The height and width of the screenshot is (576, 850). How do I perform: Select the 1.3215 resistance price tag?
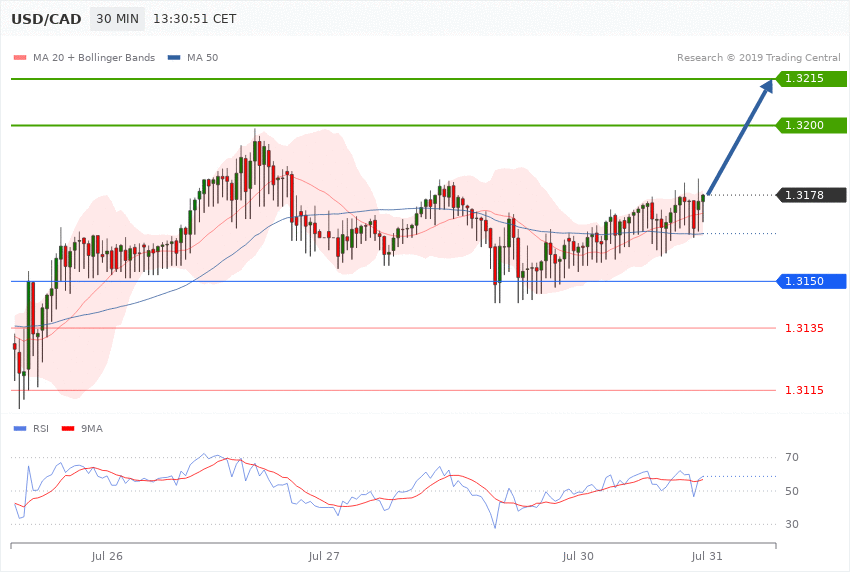pyautogui.click(x=811, y=79)
